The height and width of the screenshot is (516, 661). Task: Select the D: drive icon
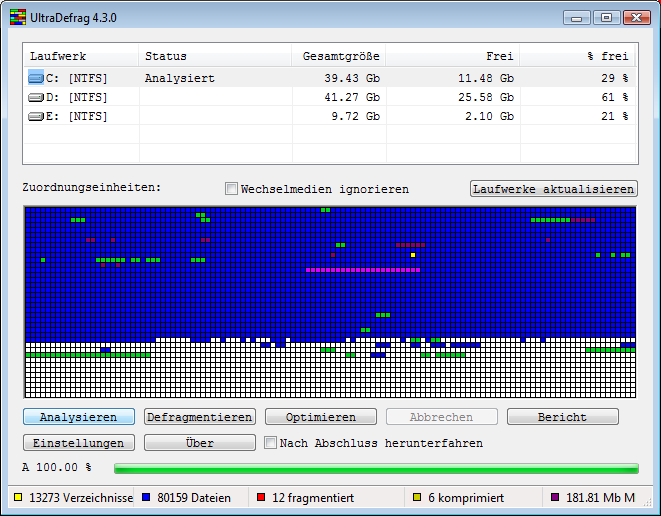click(x=36, y=97)
